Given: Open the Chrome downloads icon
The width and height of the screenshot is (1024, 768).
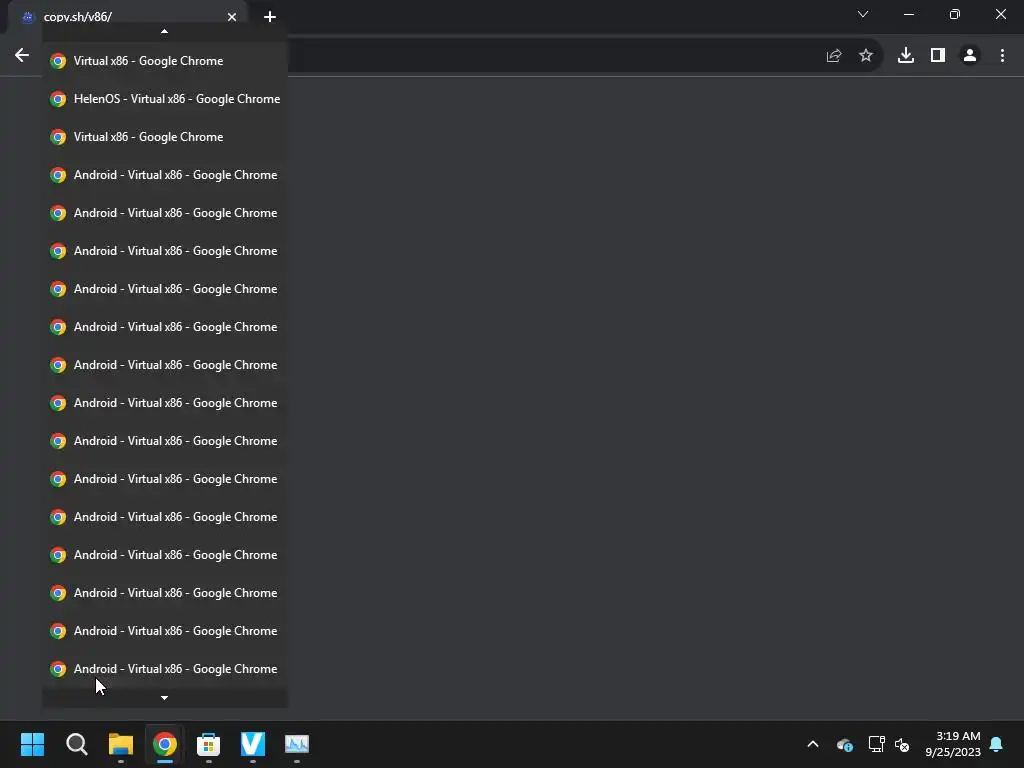Looking at the screenshot, I should (x=906, y=56).
